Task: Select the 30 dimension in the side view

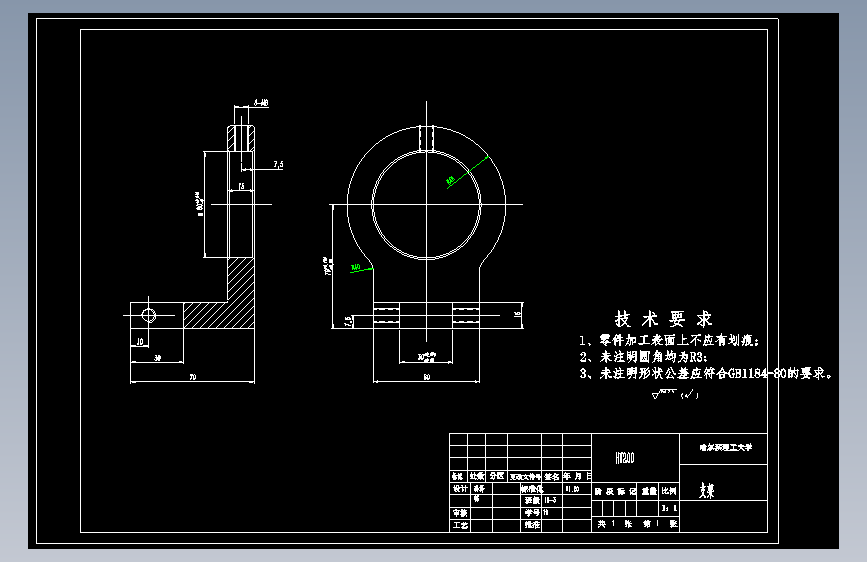Action: 158,358
